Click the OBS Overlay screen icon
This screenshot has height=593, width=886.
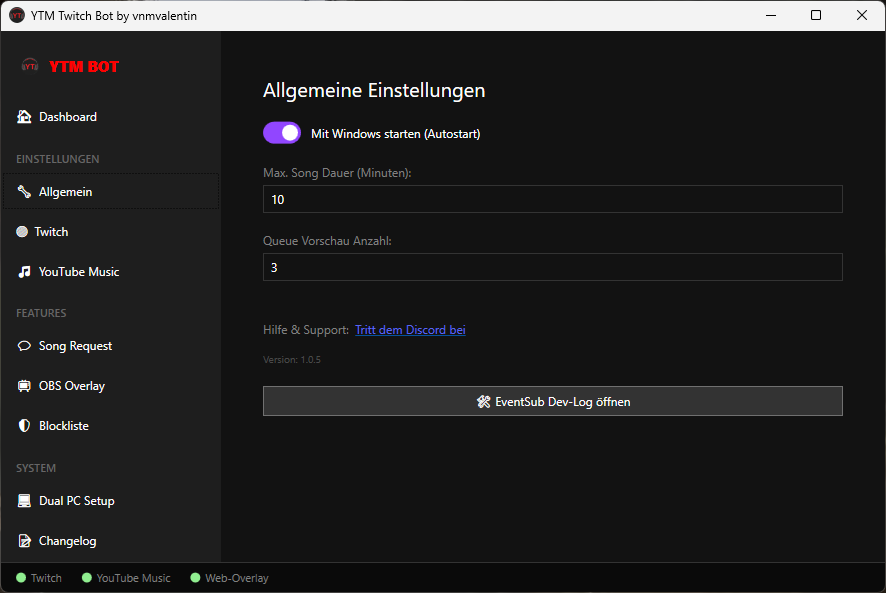[24, 386]
